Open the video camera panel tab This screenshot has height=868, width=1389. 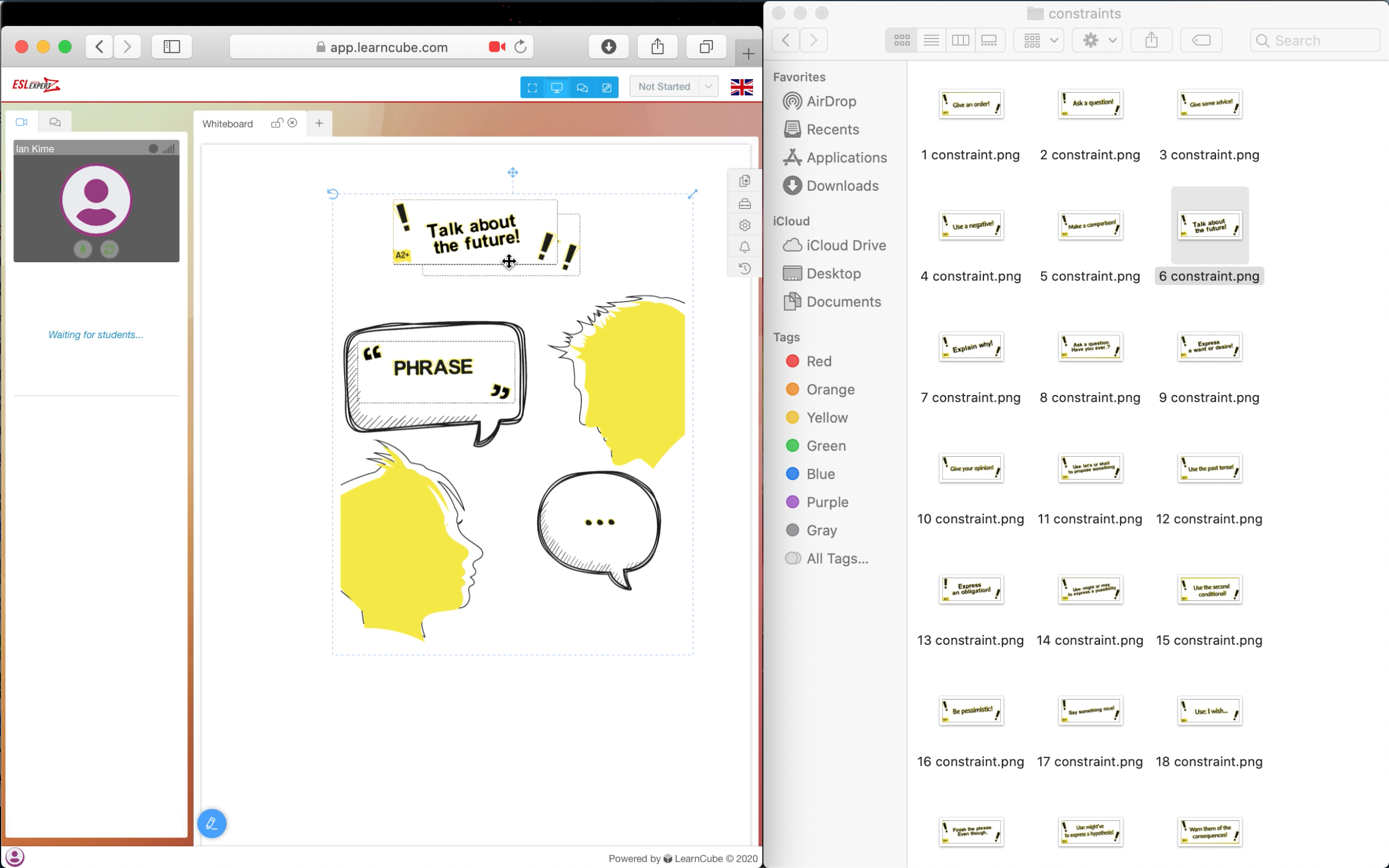pyautogui.click(x=22, y=122)
